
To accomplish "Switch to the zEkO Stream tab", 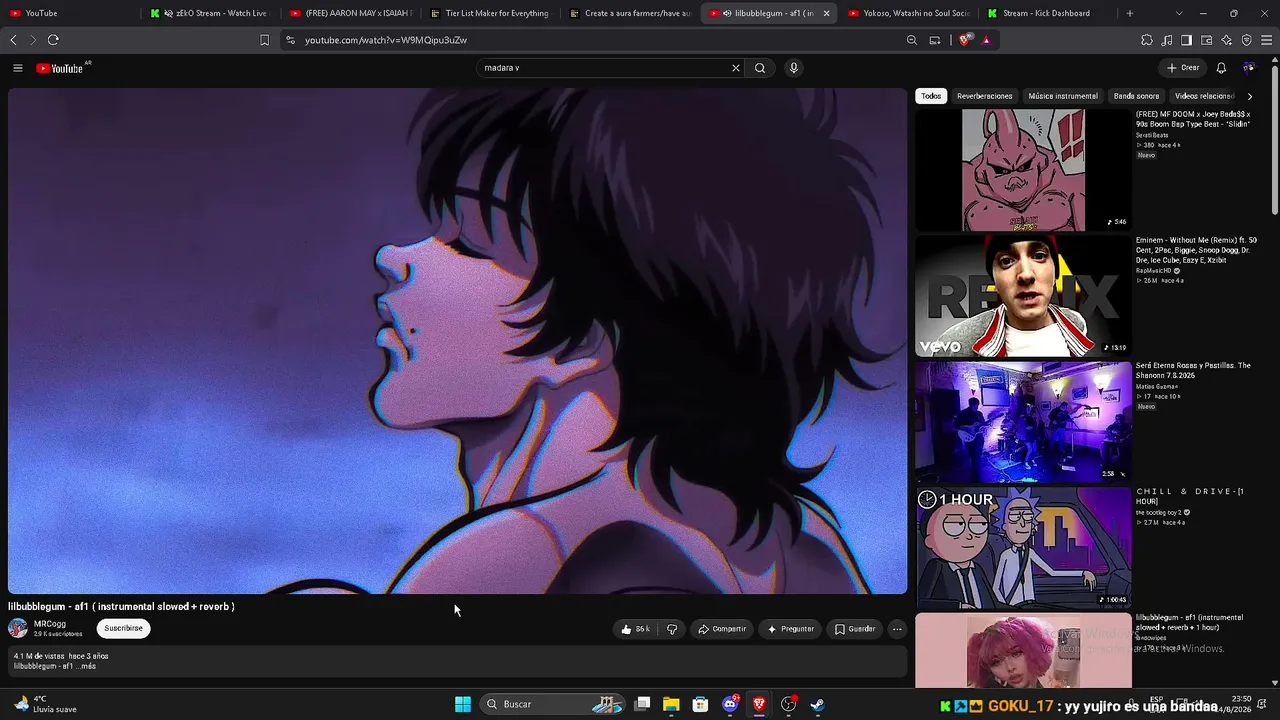I will (x=212, y=13).
